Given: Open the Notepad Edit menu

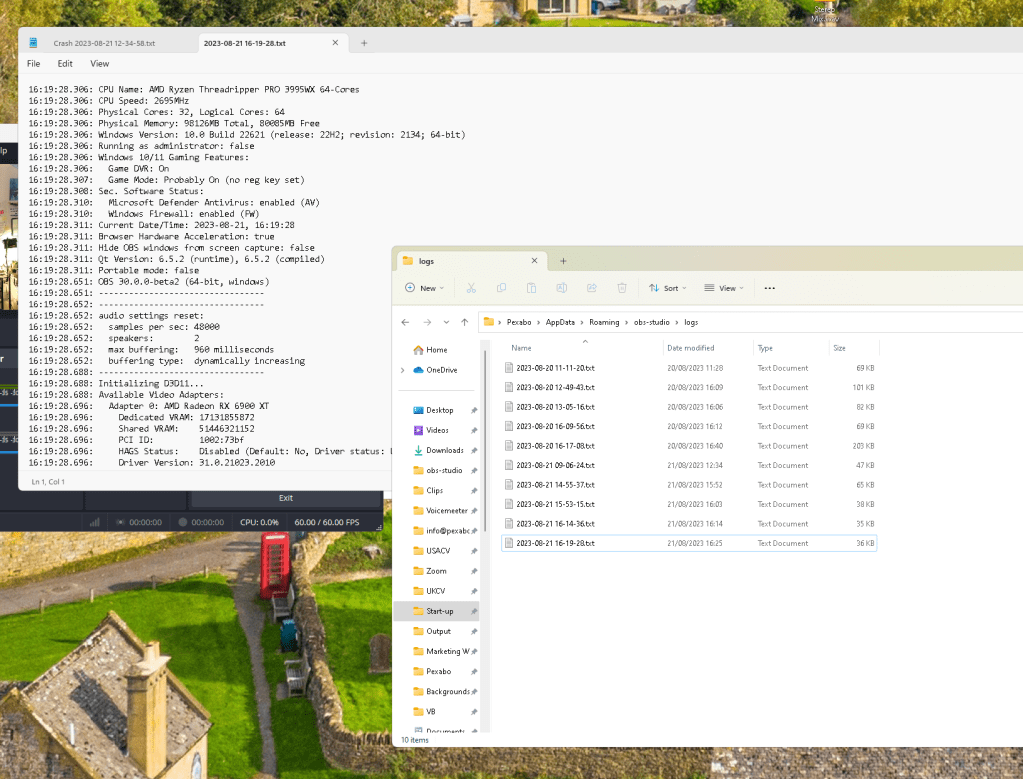Looking at the screenshot, I should (65, 63).
